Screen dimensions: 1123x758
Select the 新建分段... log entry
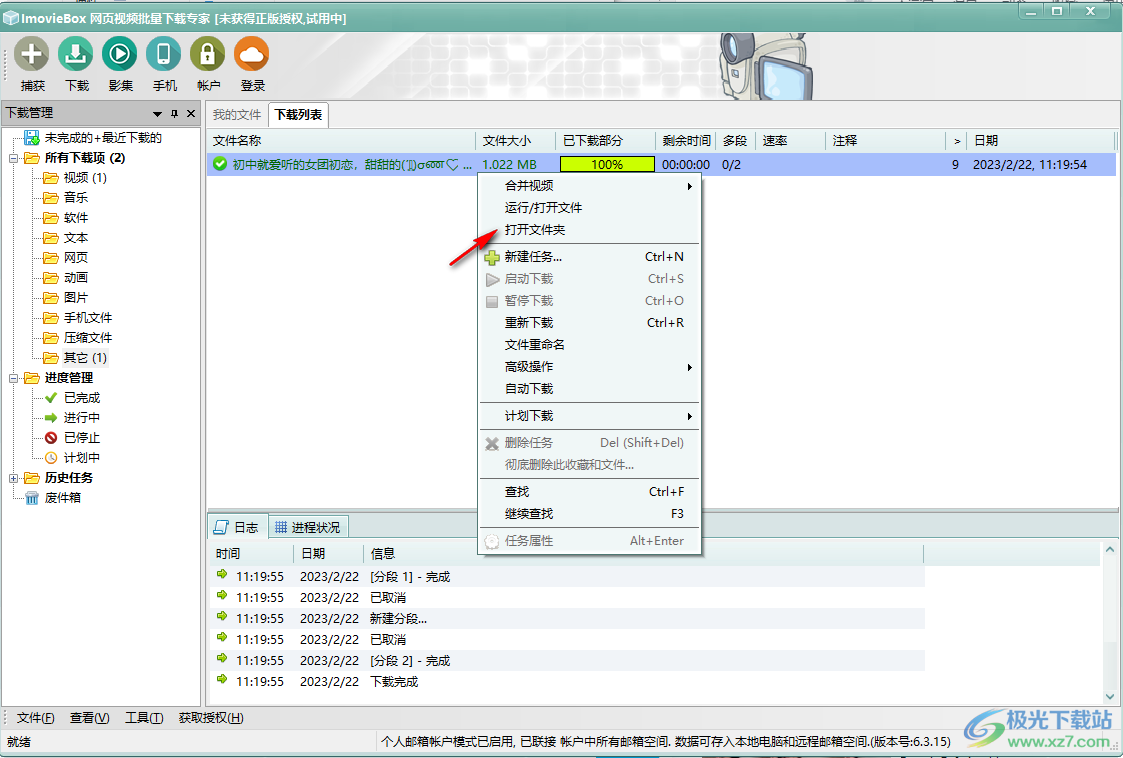click(567, 618)
